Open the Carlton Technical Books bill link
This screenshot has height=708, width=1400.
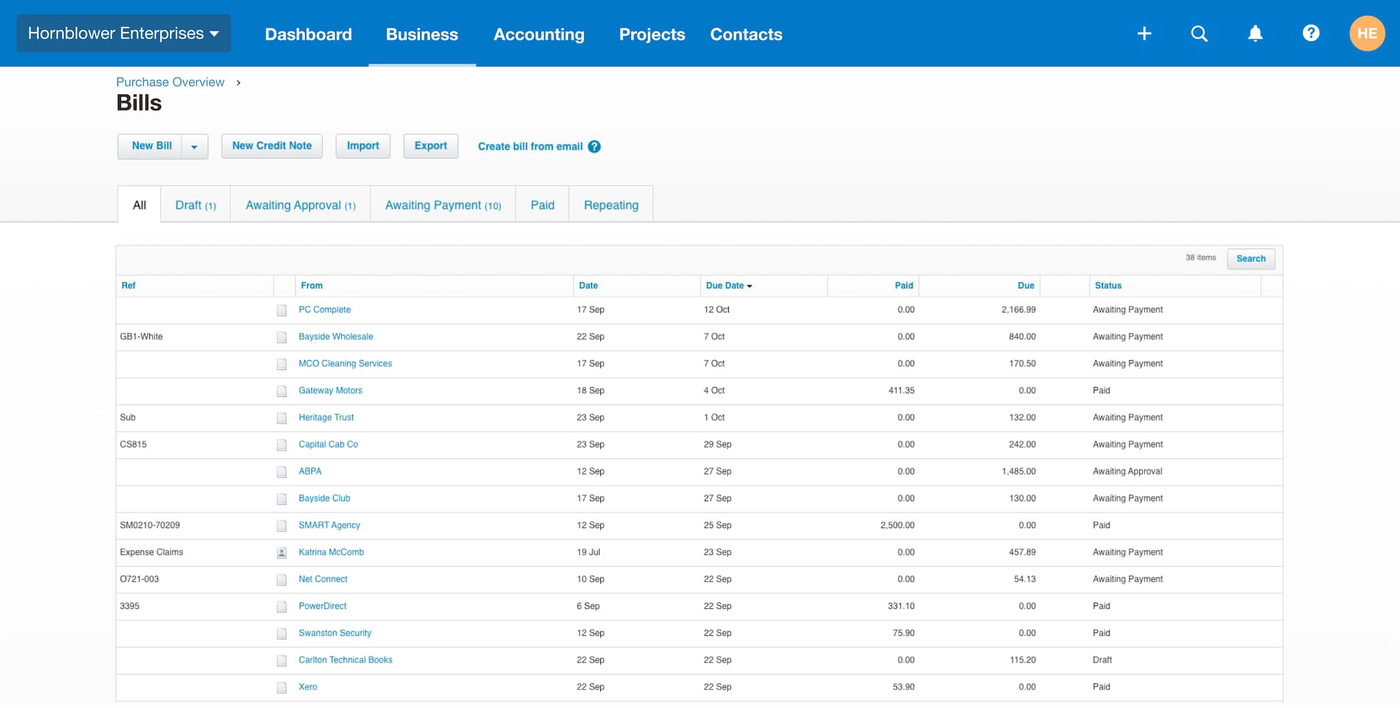coord(345,661)
